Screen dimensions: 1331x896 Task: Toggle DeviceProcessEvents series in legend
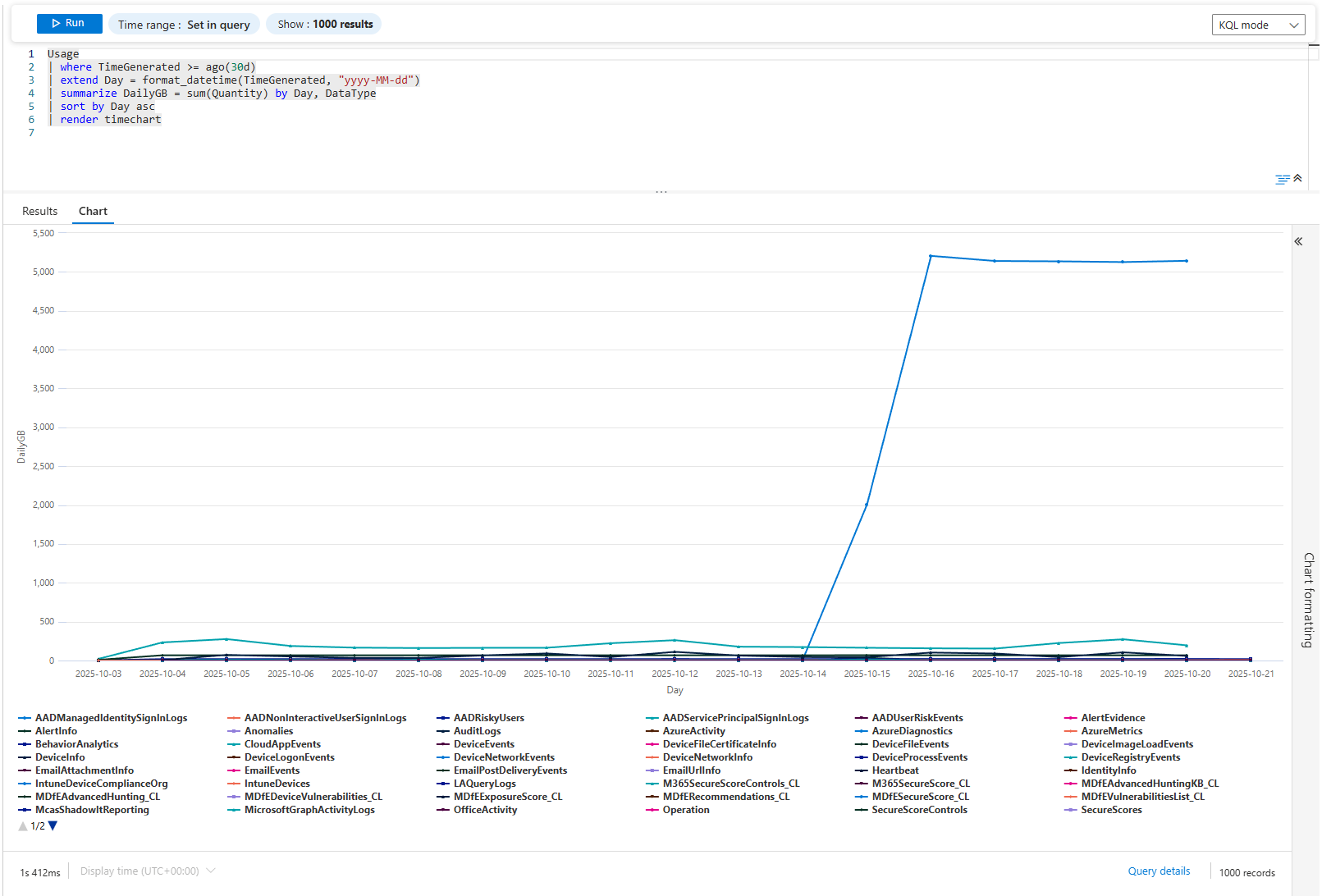[x=919, y=757]
